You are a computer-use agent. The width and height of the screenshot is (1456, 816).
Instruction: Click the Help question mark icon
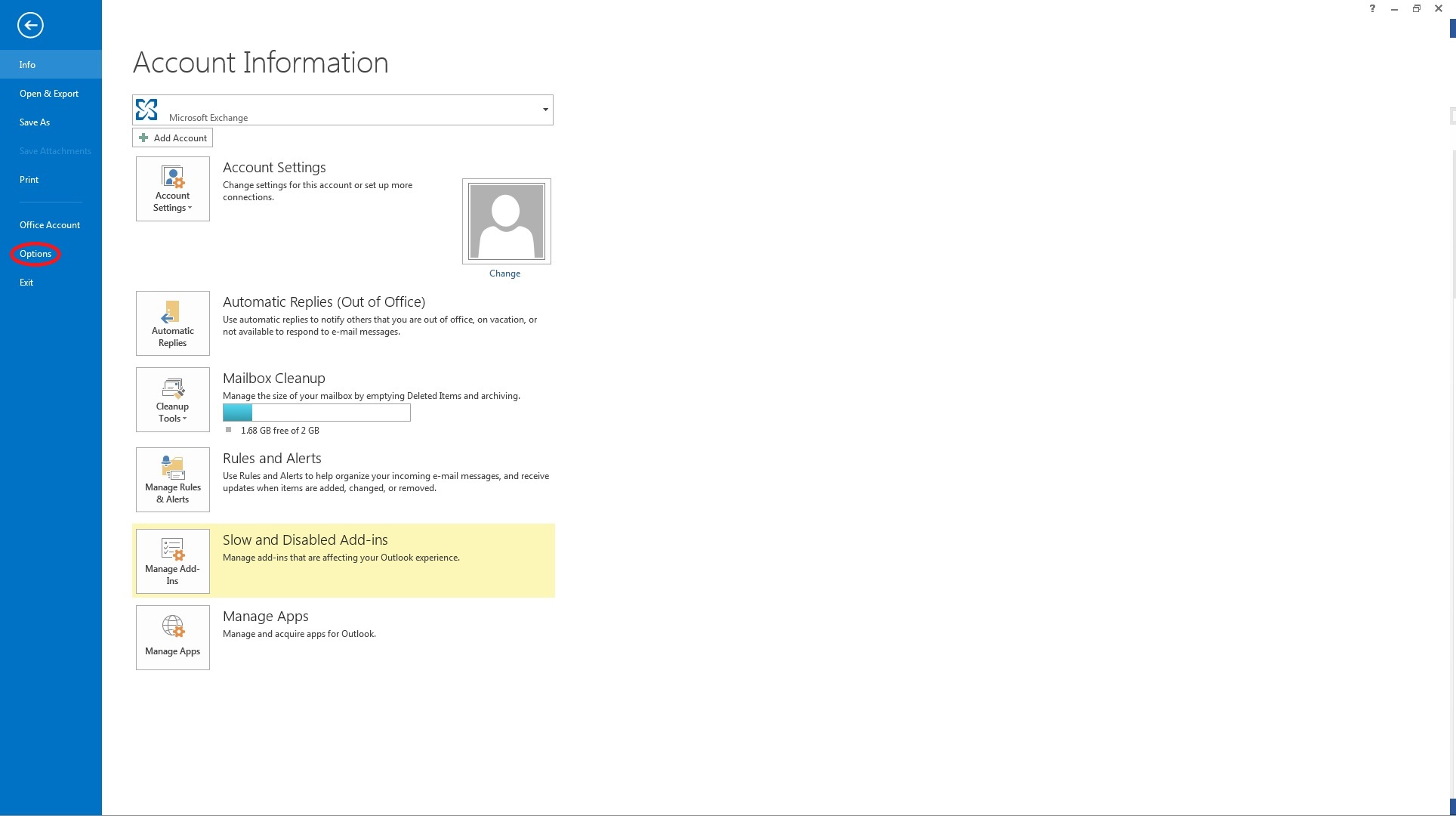coord(1372,8)
